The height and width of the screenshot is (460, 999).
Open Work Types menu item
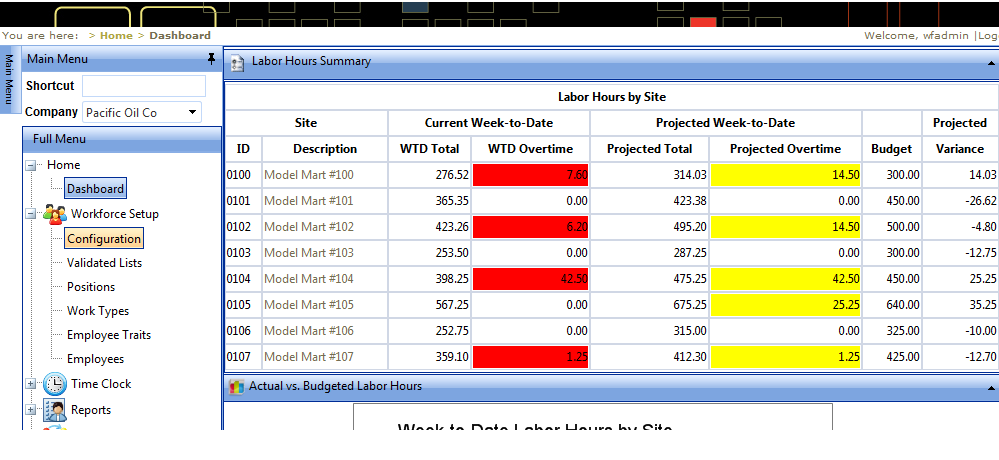coord(98,311)
